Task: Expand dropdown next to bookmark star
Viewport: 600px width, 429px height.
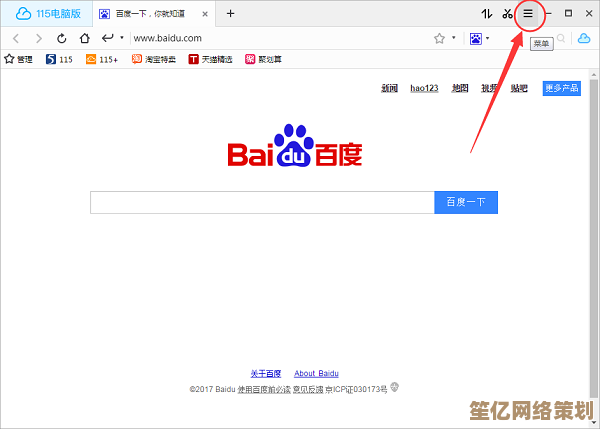Action: pos(453,38)
